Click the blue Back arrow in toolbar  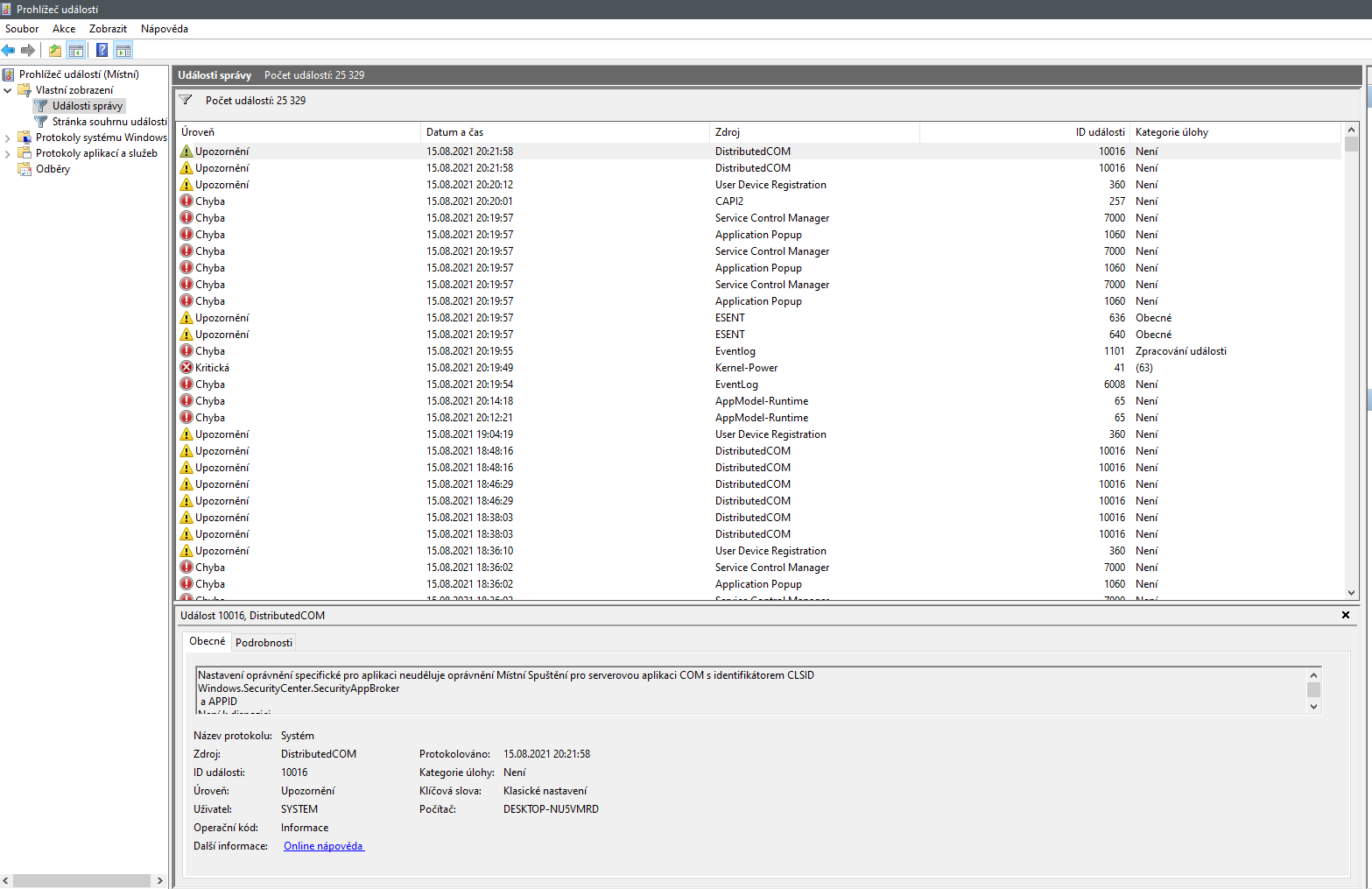(x=9, y=50)
